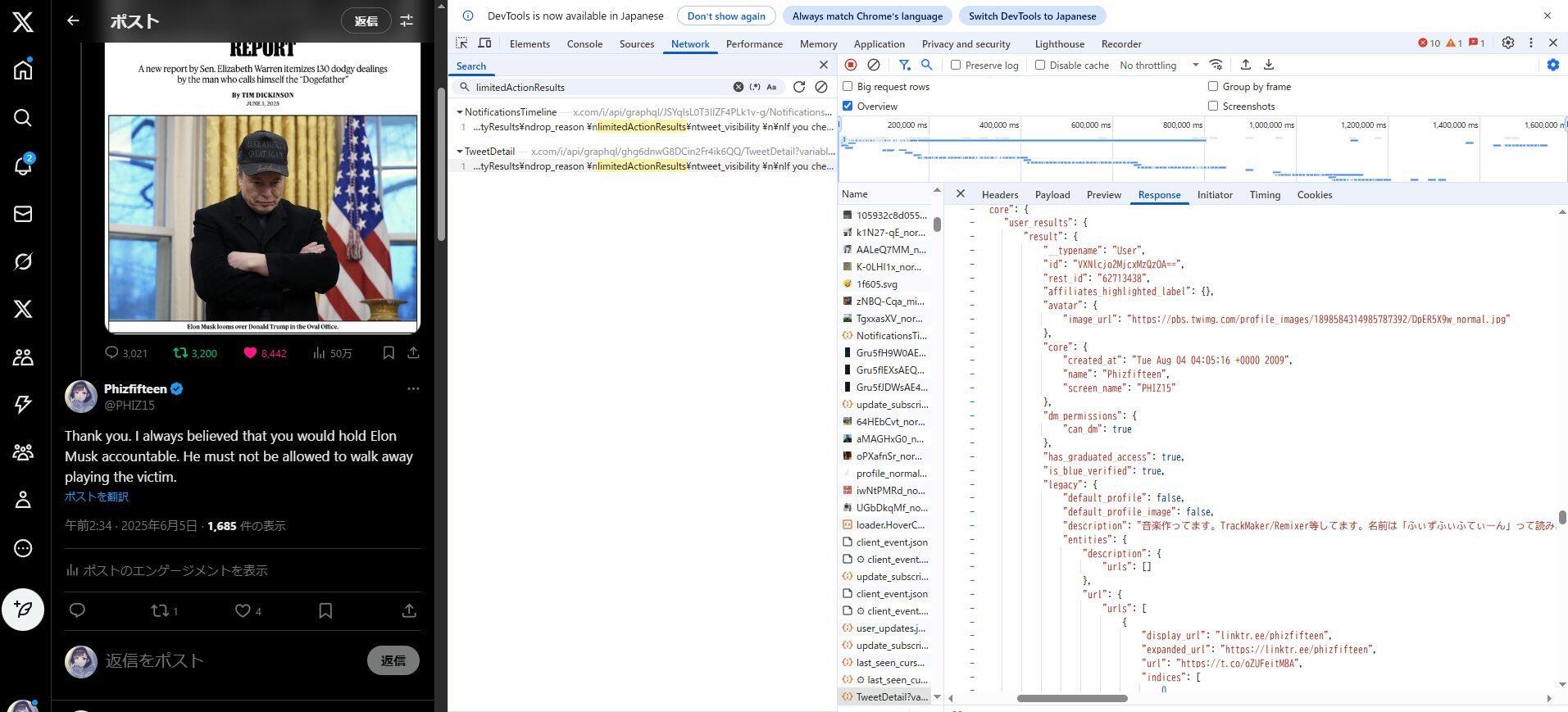The image size is (1568, 712).
Task: Collapse the dm_permissions JSON node
Action: 972,415
